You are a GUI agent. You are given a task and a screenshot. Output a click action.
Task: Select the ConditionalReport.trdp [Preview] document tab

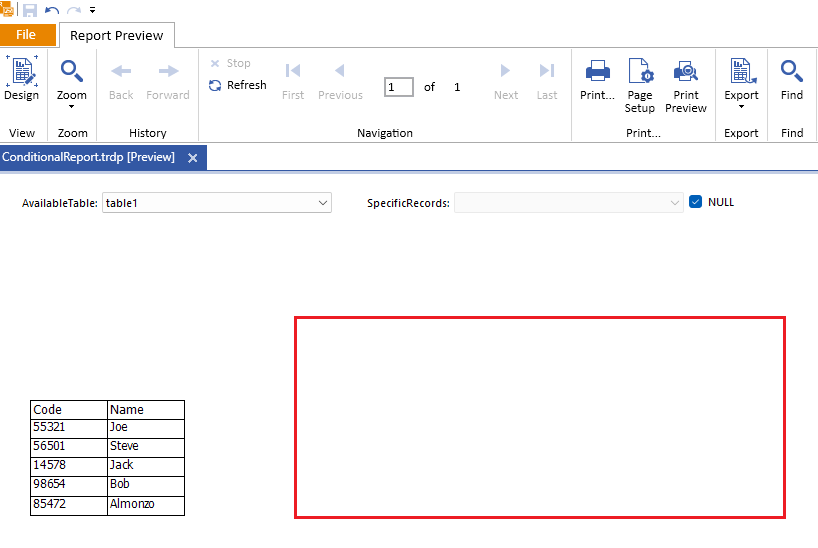pyautogui.click(x=90, y=157)
